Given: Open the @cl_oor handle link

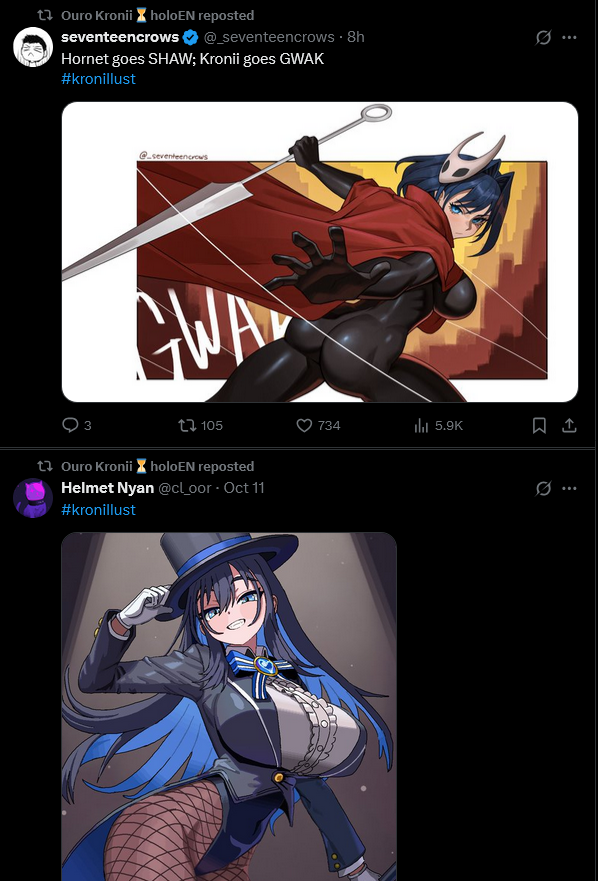Looking at the screenshot, I should click(185, 488).
